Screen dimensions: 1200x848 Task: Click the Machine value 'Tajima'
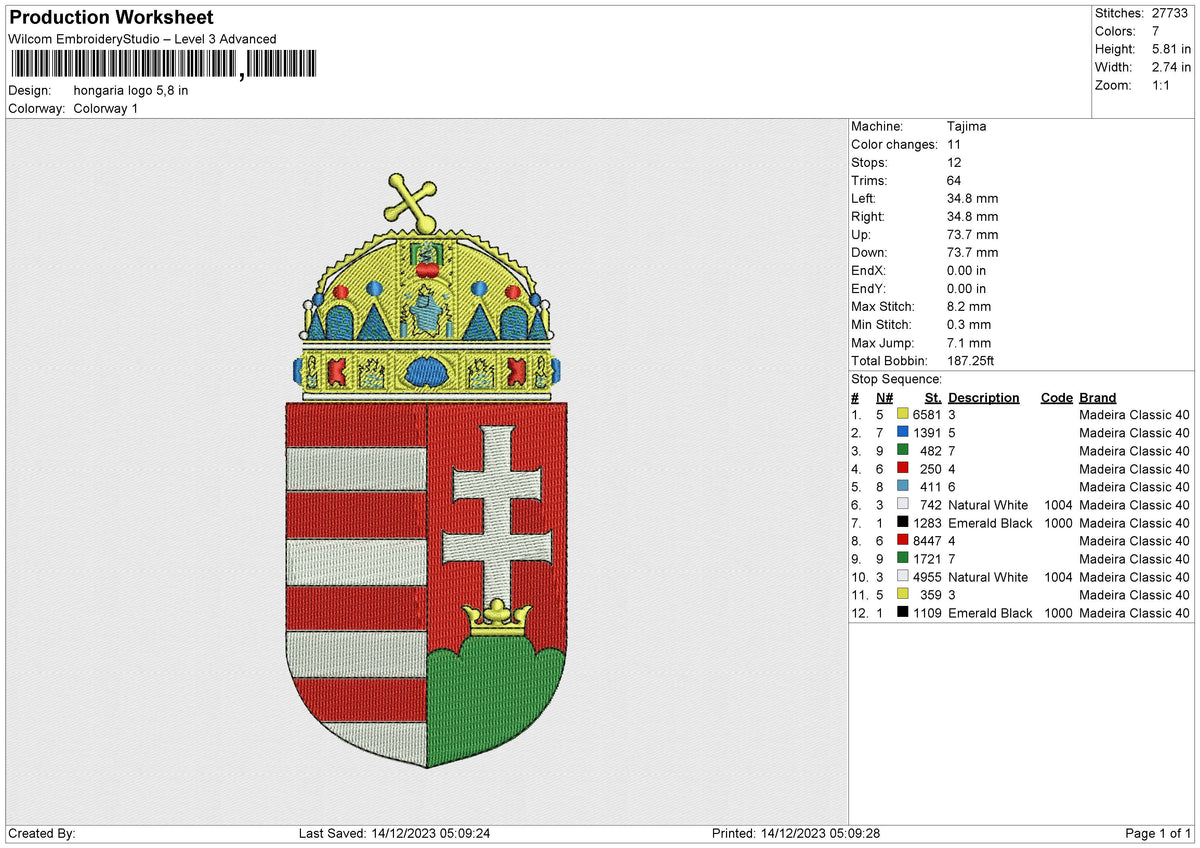(x=967, y=127)
